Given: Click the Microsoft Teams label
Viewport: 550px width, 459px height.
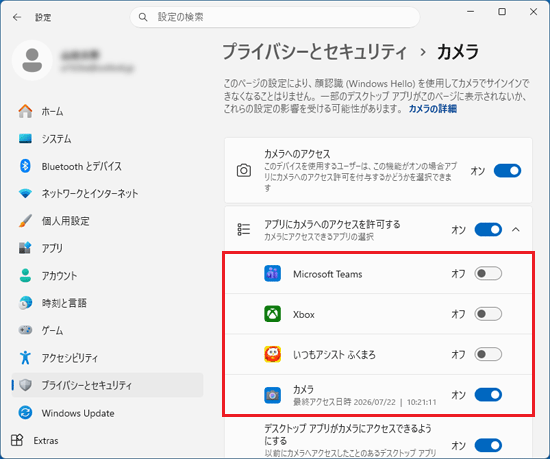Looking at the screenshot, I should [x=328, y=274].
